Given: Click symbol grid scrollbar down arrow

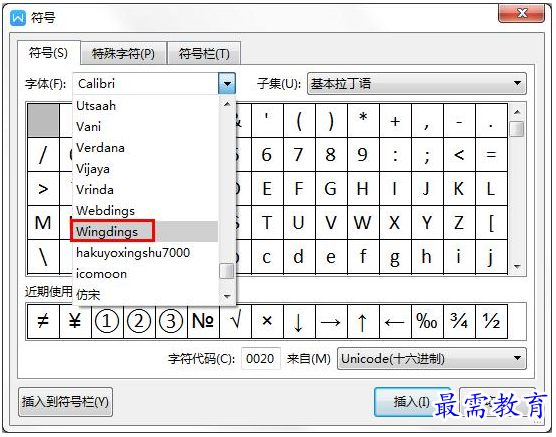Looking at the screenshot, I should (x=517, y=266).
